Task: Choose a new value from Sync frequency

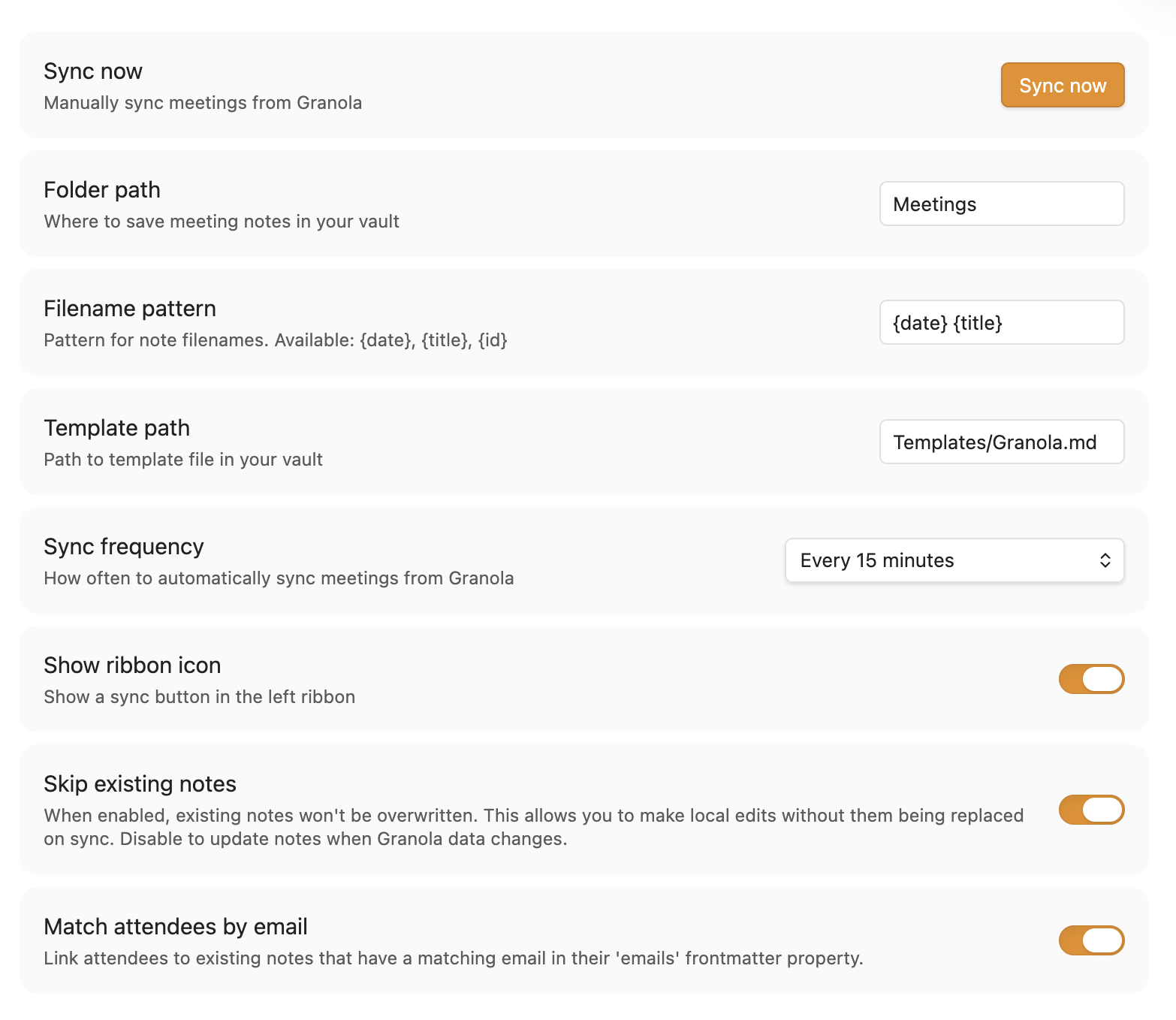Action: (954, 560)
